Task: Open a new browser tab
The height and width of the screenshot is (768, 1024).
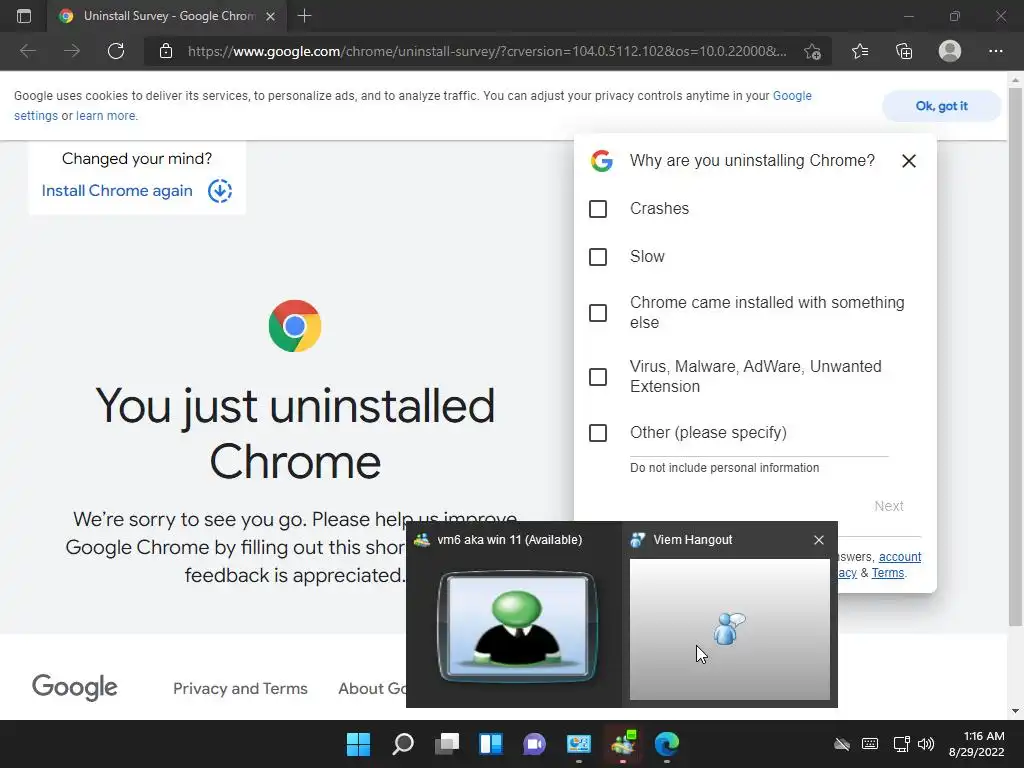Action: coord(304,16)
